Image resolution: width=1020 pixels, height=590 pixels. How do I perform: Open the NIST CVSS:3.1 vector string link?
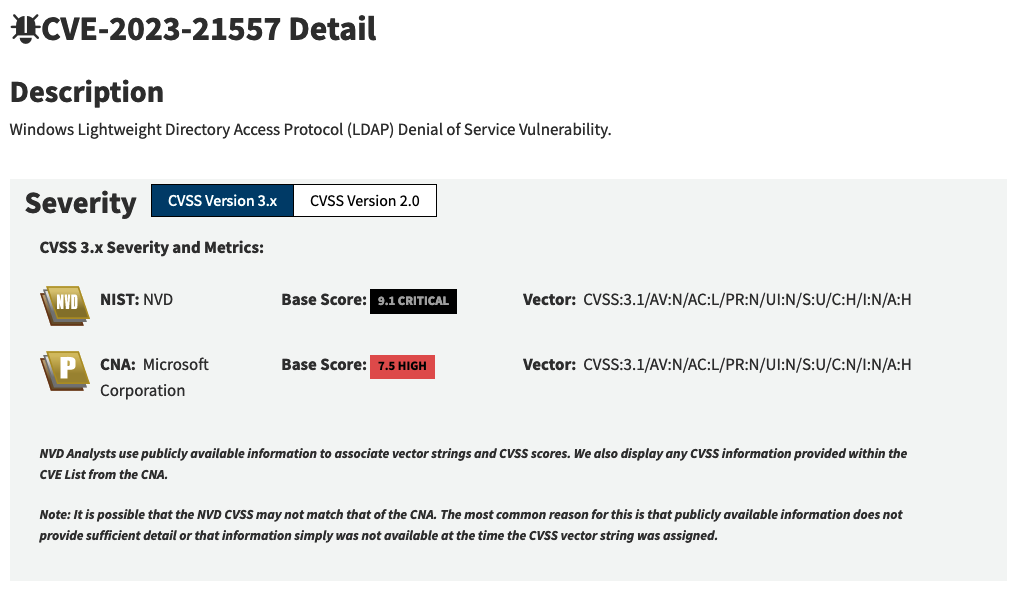point(747,299)
